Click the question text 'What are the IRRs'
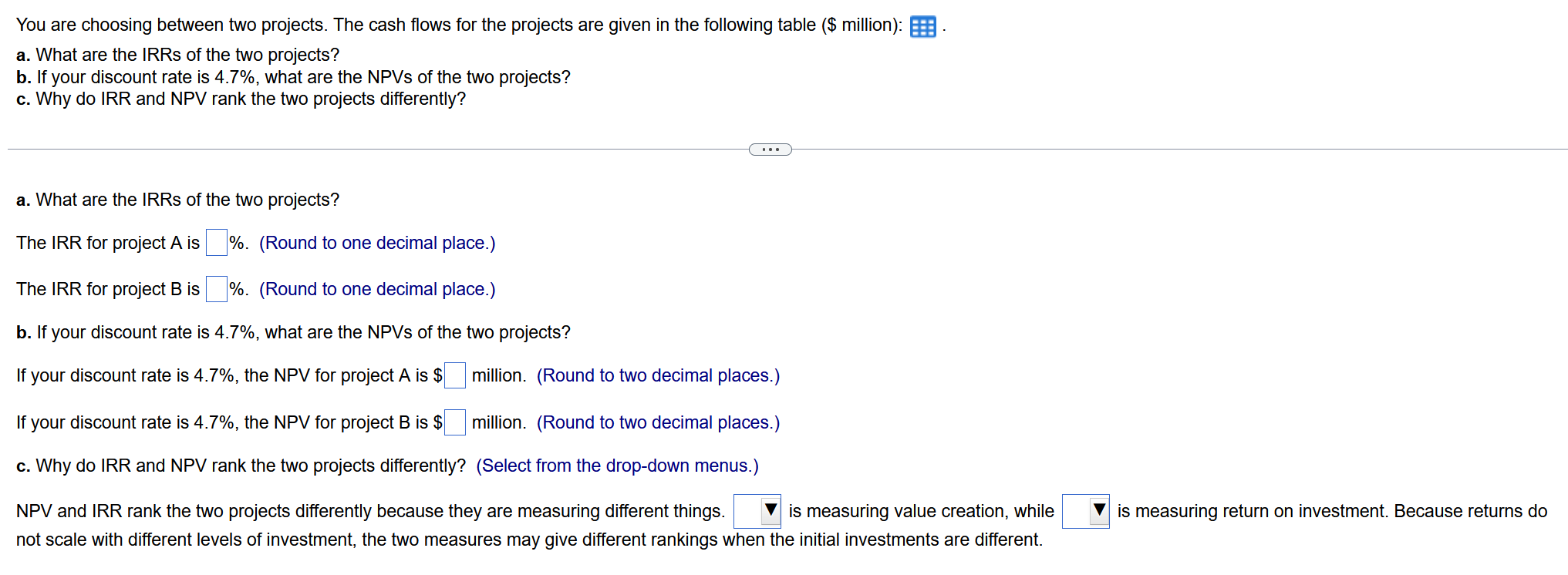Screen dimensions: 1568x575 pyautogui.click(x=177, y=199)
